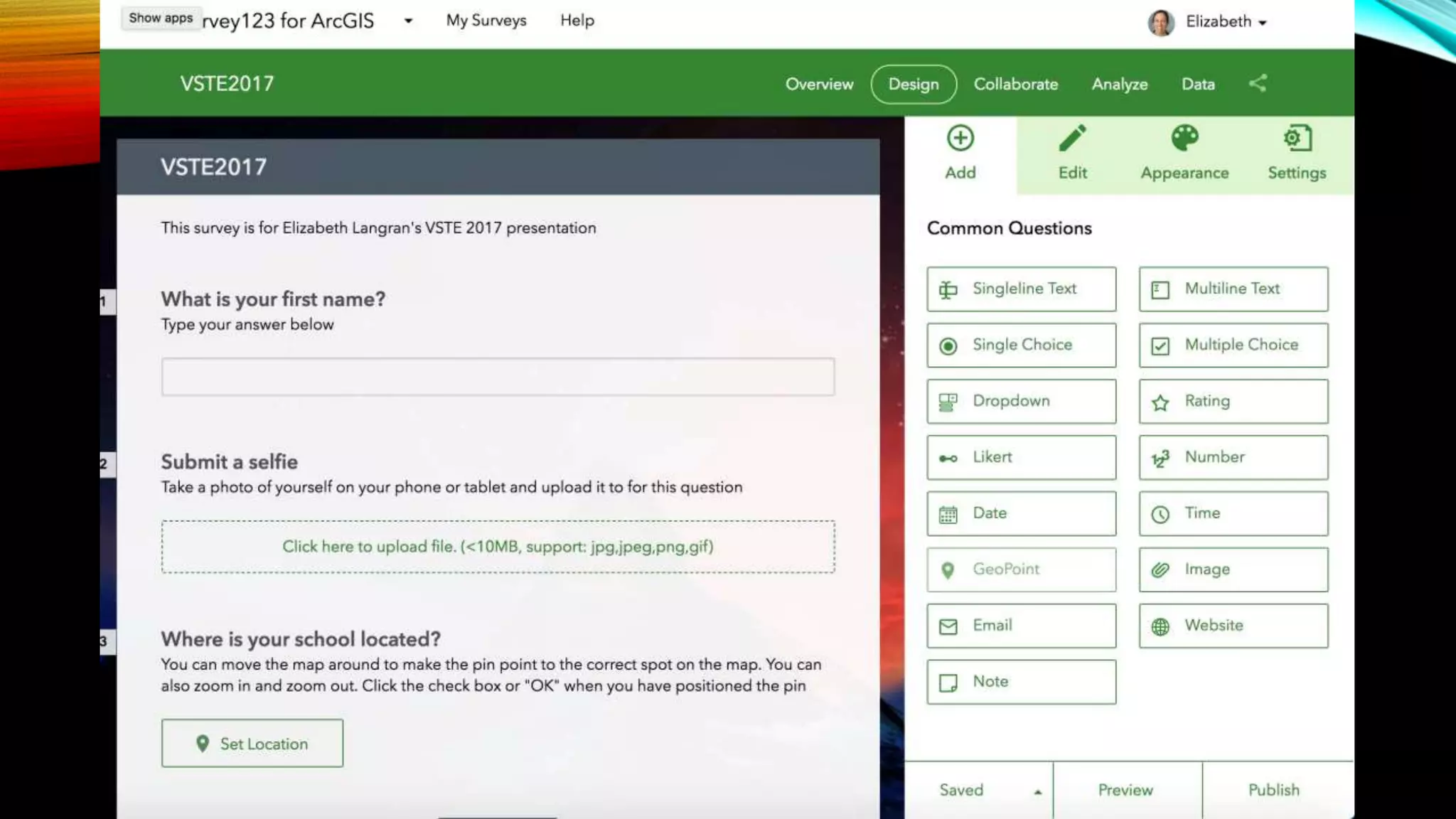Click the Add plus icon
The image size is (1456, 819).
960,139
